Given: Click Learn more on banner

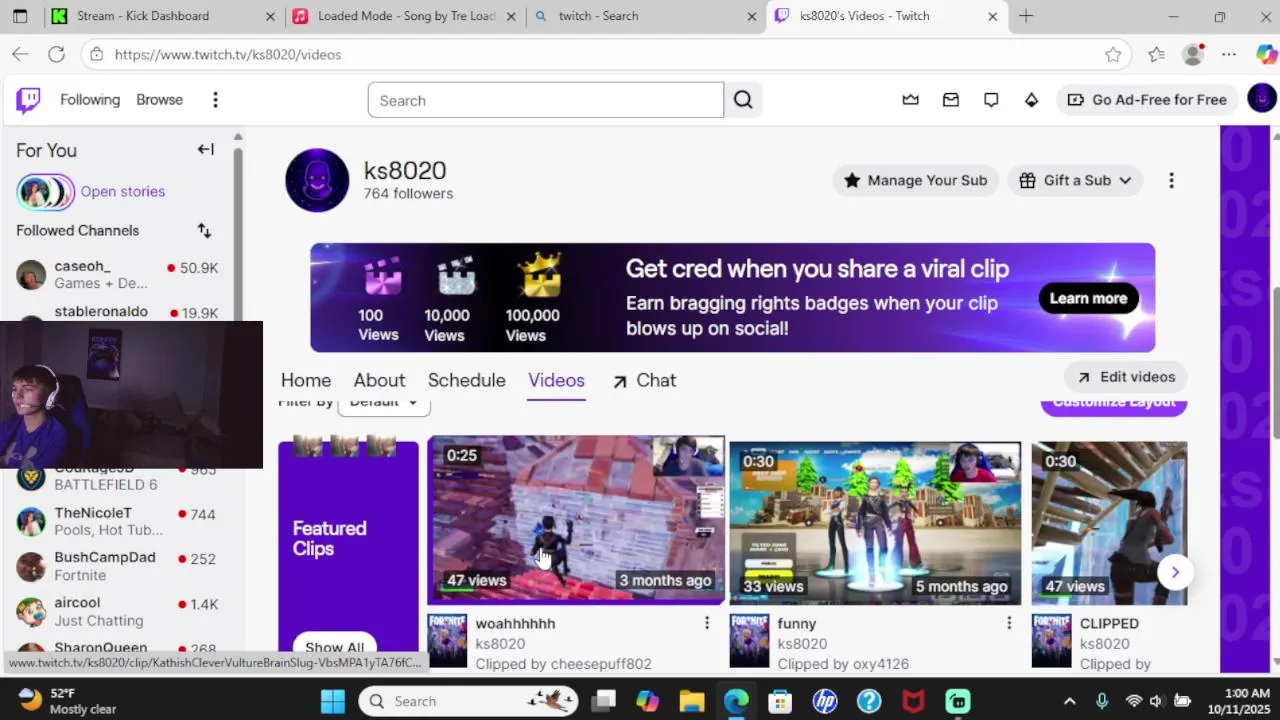Looking at the screenshot, I should point(1088,298).
